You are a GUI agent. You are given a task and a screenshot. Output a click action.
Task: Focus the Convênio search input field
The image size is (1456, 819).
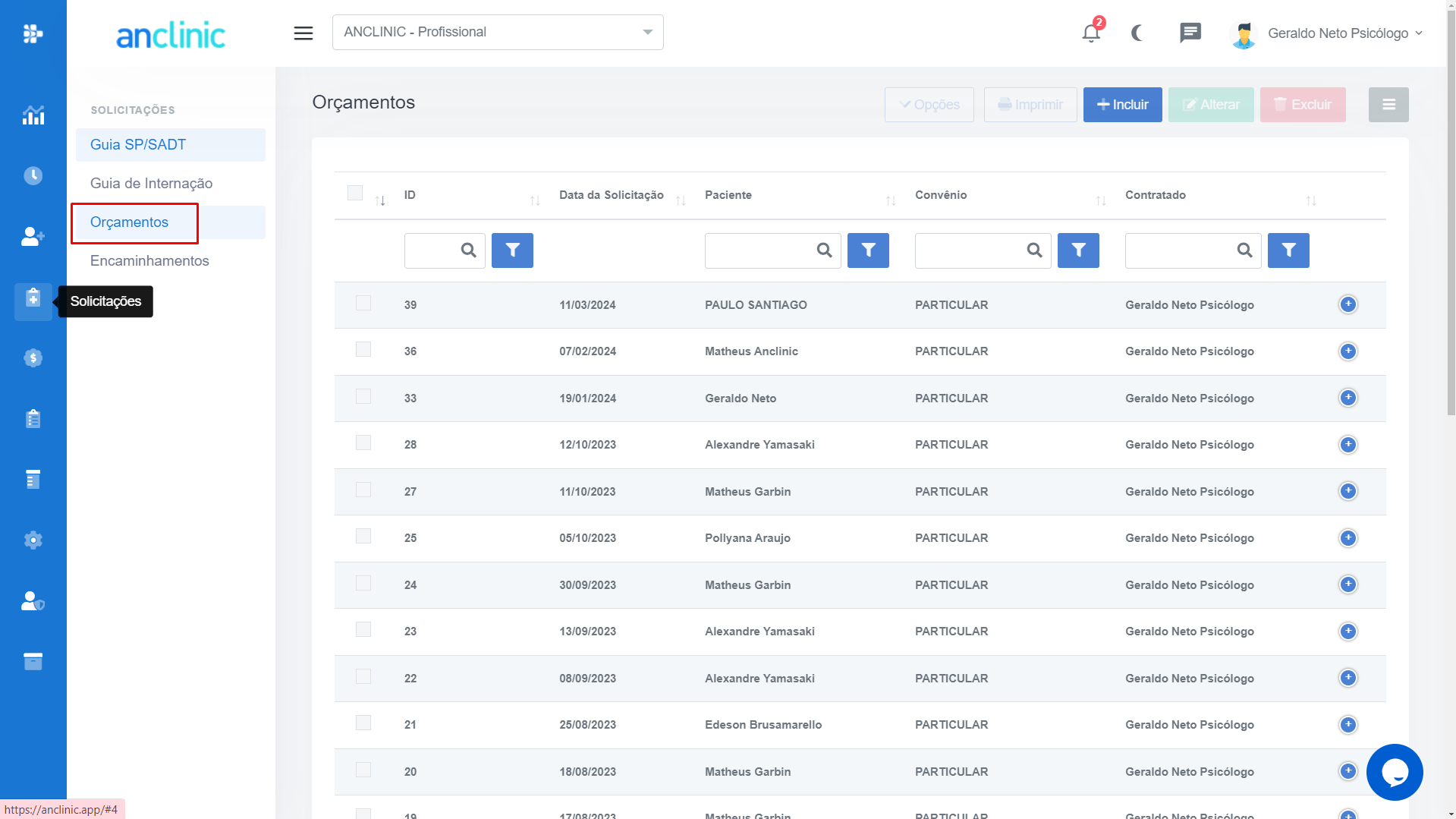click(x=983, y=250)
